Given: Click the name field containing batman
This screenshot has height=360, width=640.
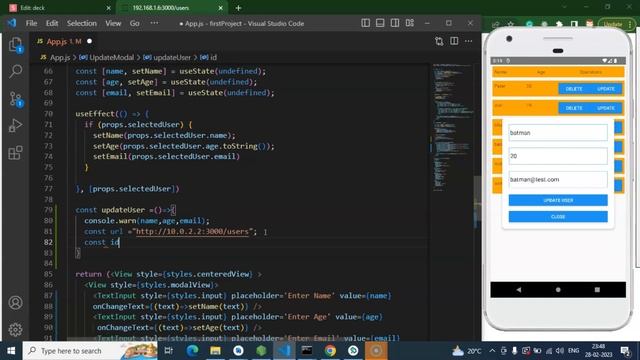Looking at the screenshot, I should click(558, 133).
